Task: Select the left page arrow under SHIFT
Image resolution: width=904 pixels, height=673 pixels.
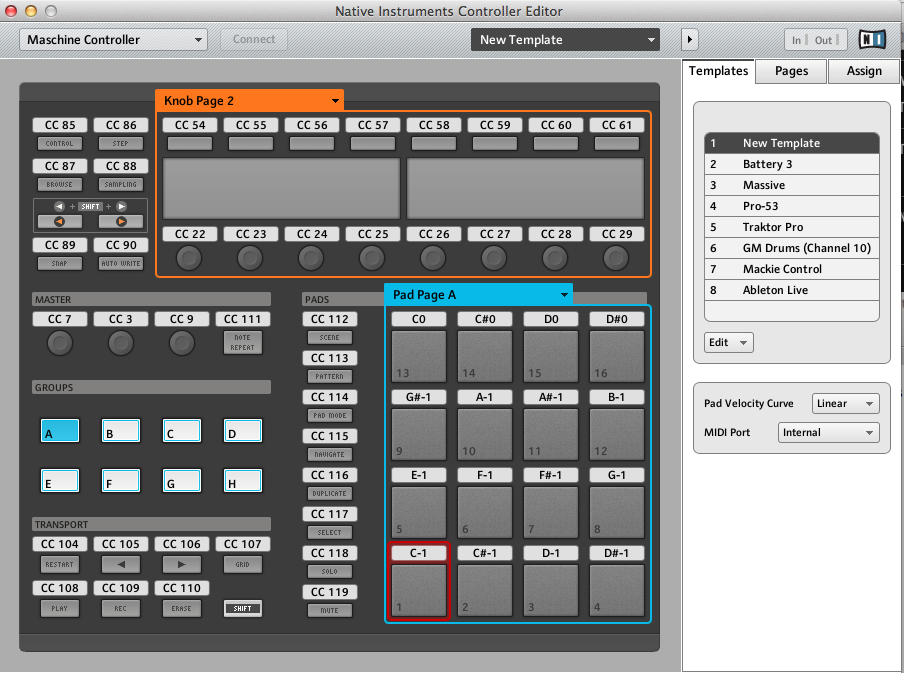Action: [x=60, y=221]
